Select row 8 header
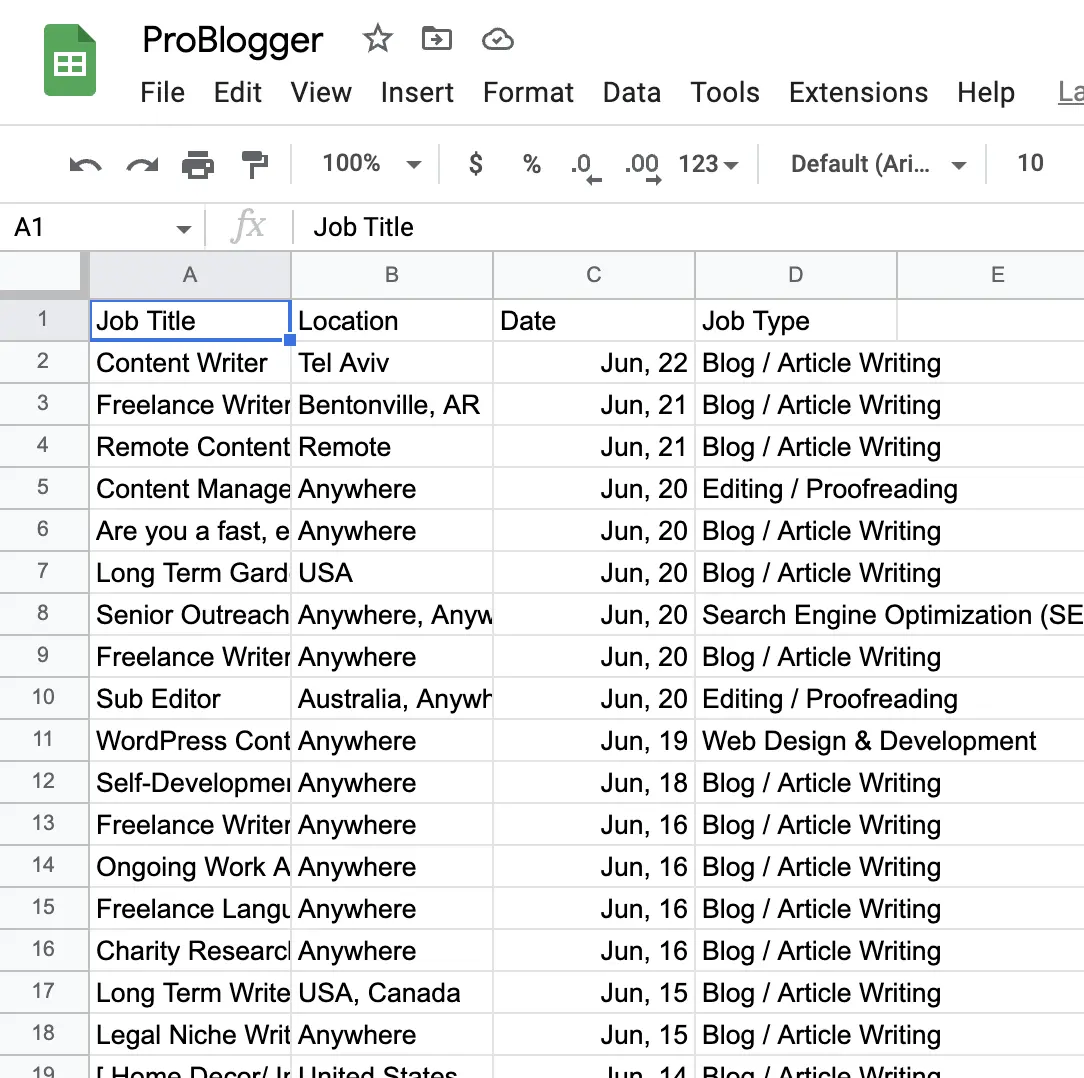This screenshot has height=1078, width=1084. coord(43,613)
